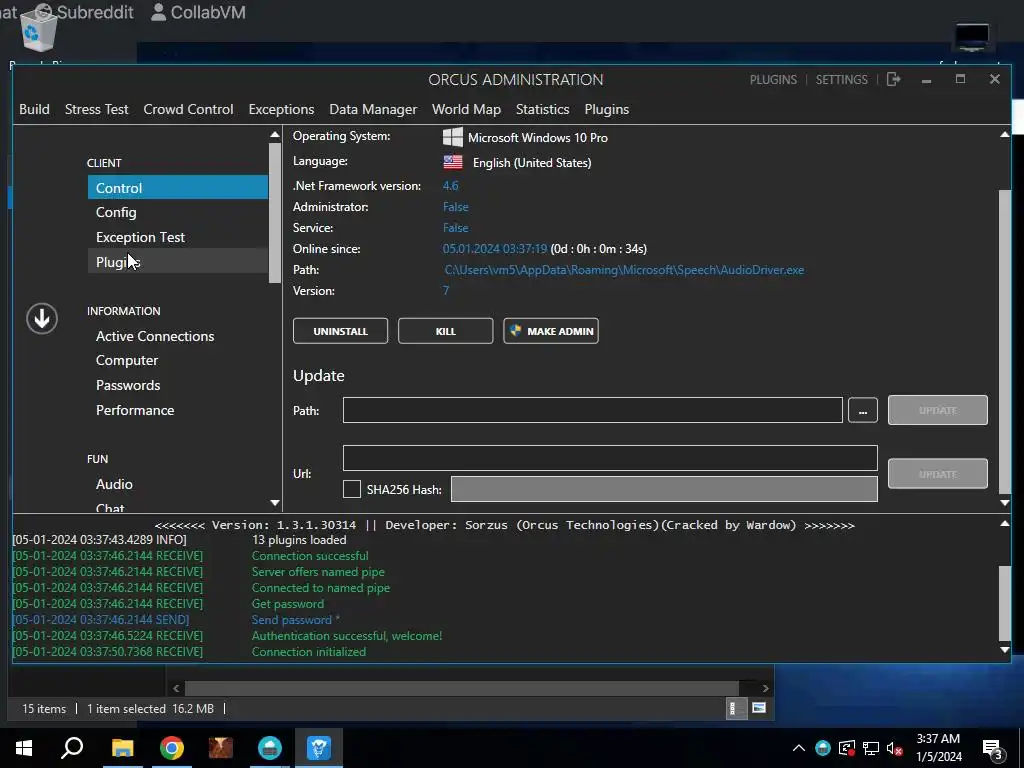
Task: Click SETTINGS in the title bar
Action: point(841,79)
